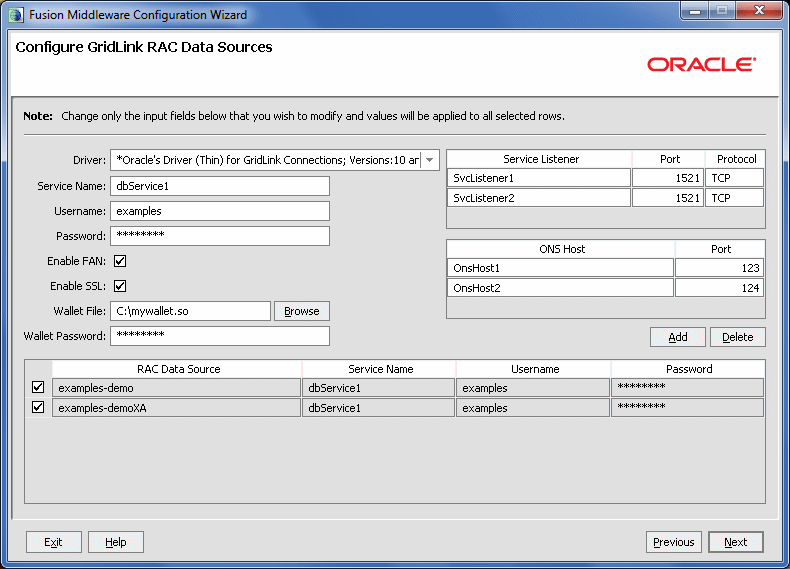Proceed with the Next button

tap(736, 542)
